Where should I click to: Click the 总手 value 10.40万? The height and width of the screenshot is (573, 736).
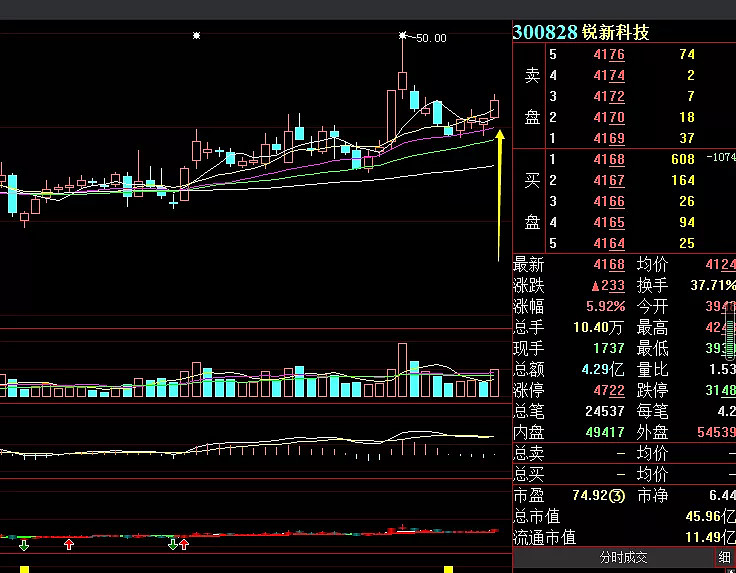(598, 328)
